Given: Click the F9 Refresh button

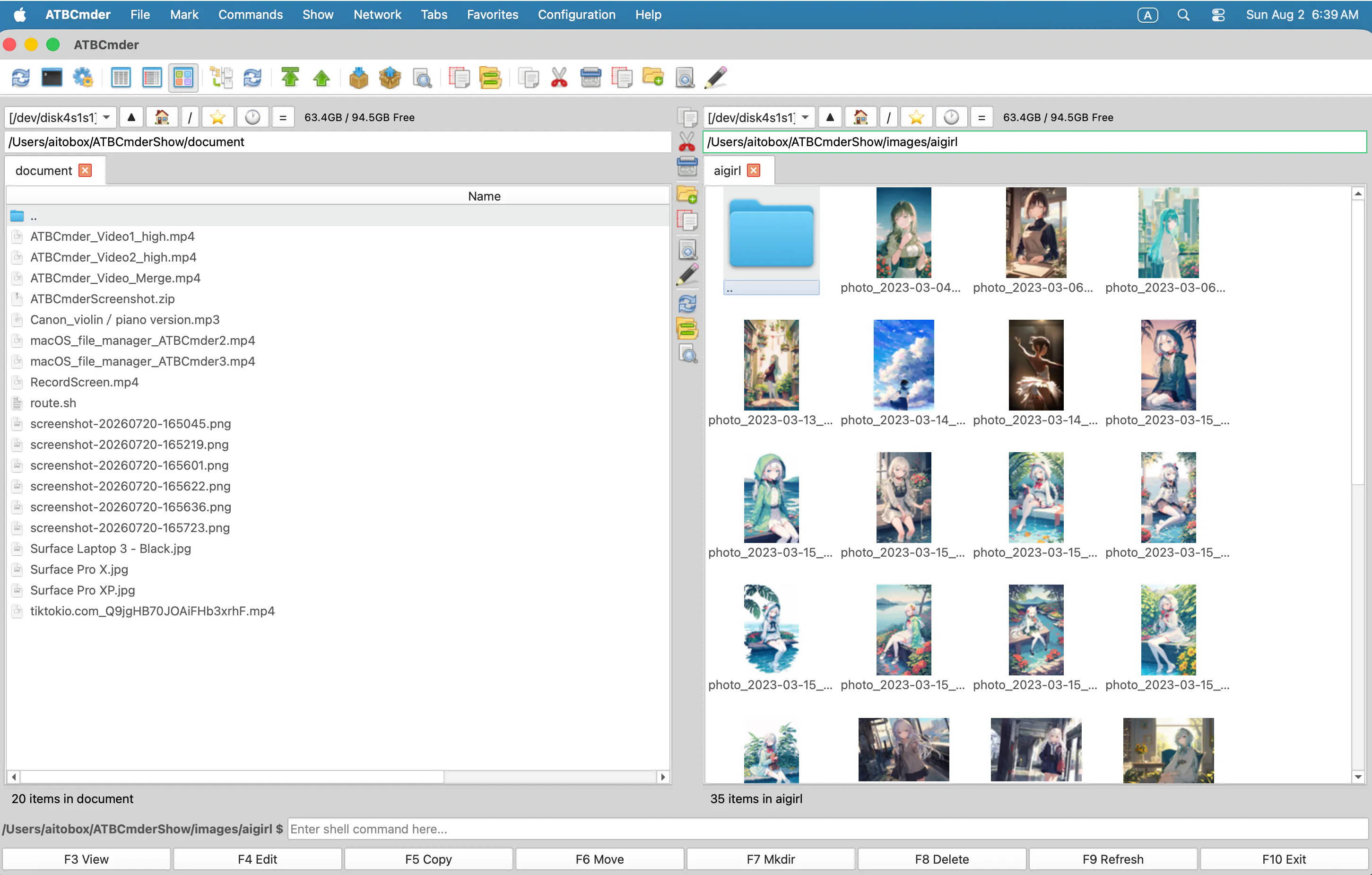Looking at the screenshot, I should pos(1113,859).
